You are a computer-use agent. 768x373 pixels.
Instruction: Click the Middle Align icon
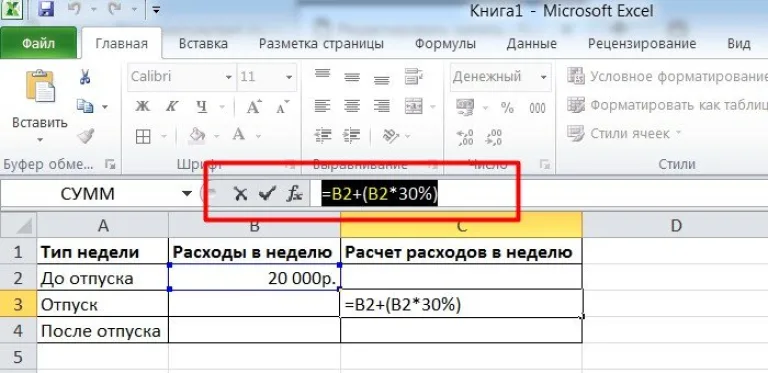[x=352, y=77]
